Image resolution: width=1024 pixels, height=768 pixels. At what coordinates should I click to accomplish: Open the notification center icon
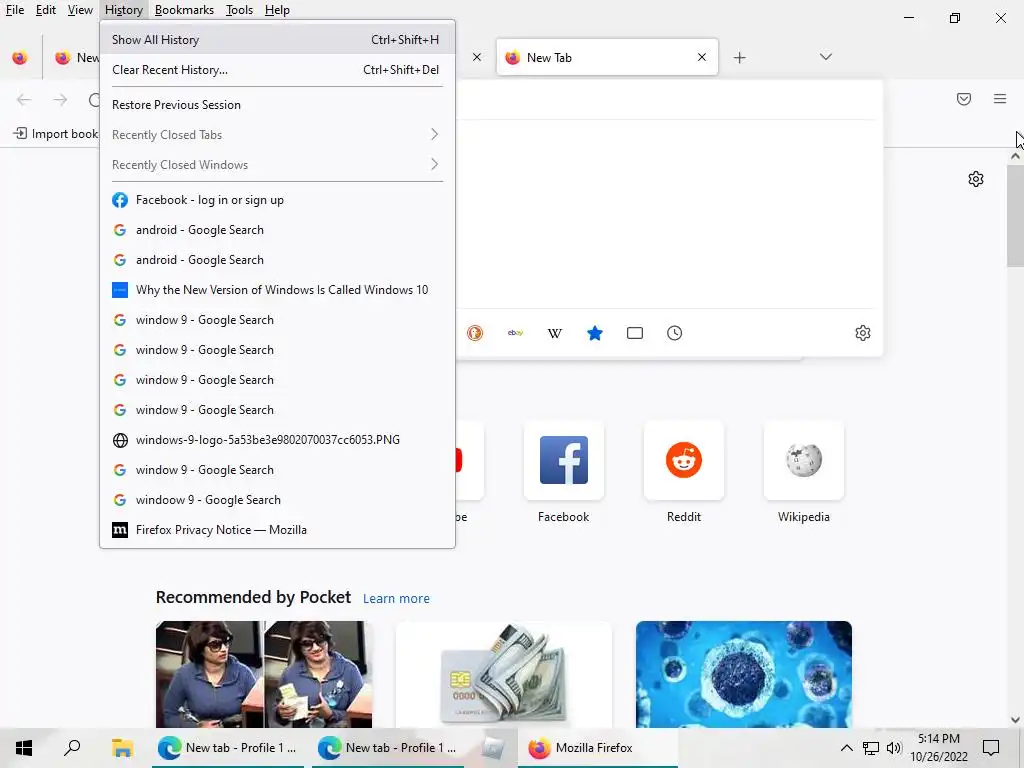[991, 748]
